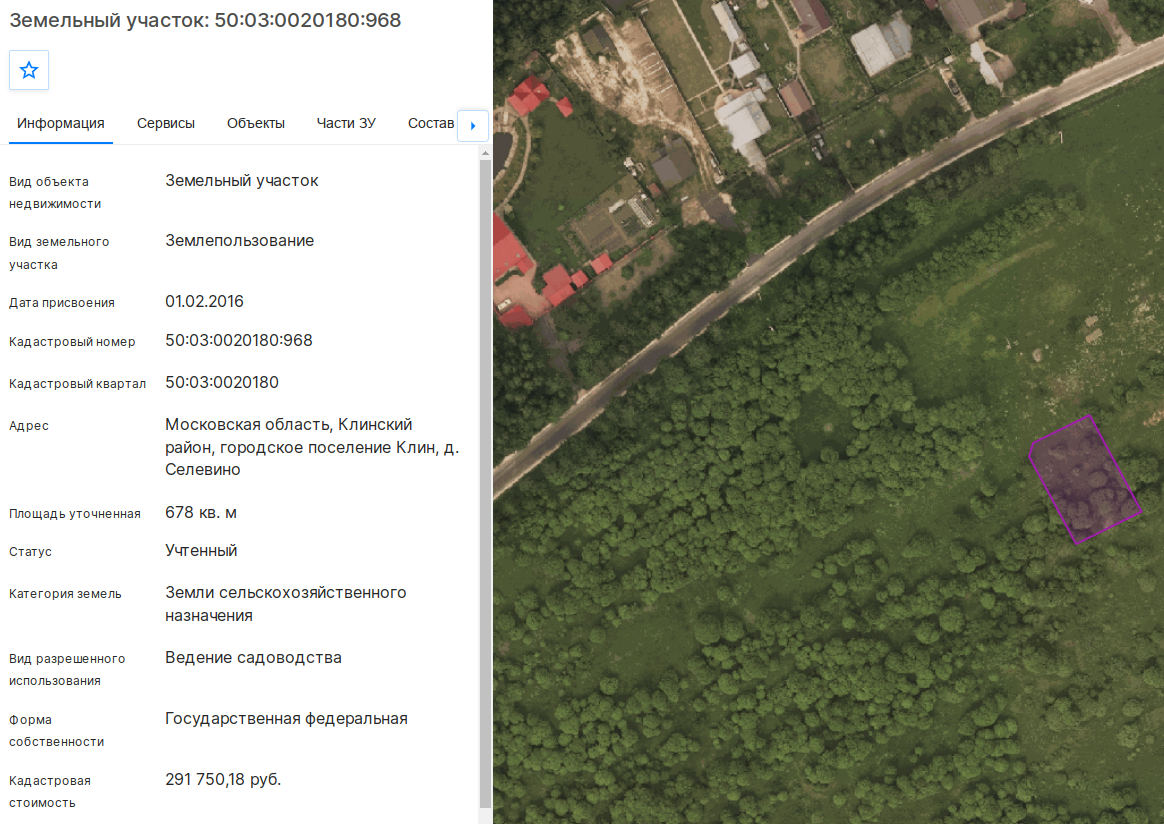Click the label Дата присвоения
Image resolution: width=1164 pixels, height=824 pixels.
click(62, 303)
